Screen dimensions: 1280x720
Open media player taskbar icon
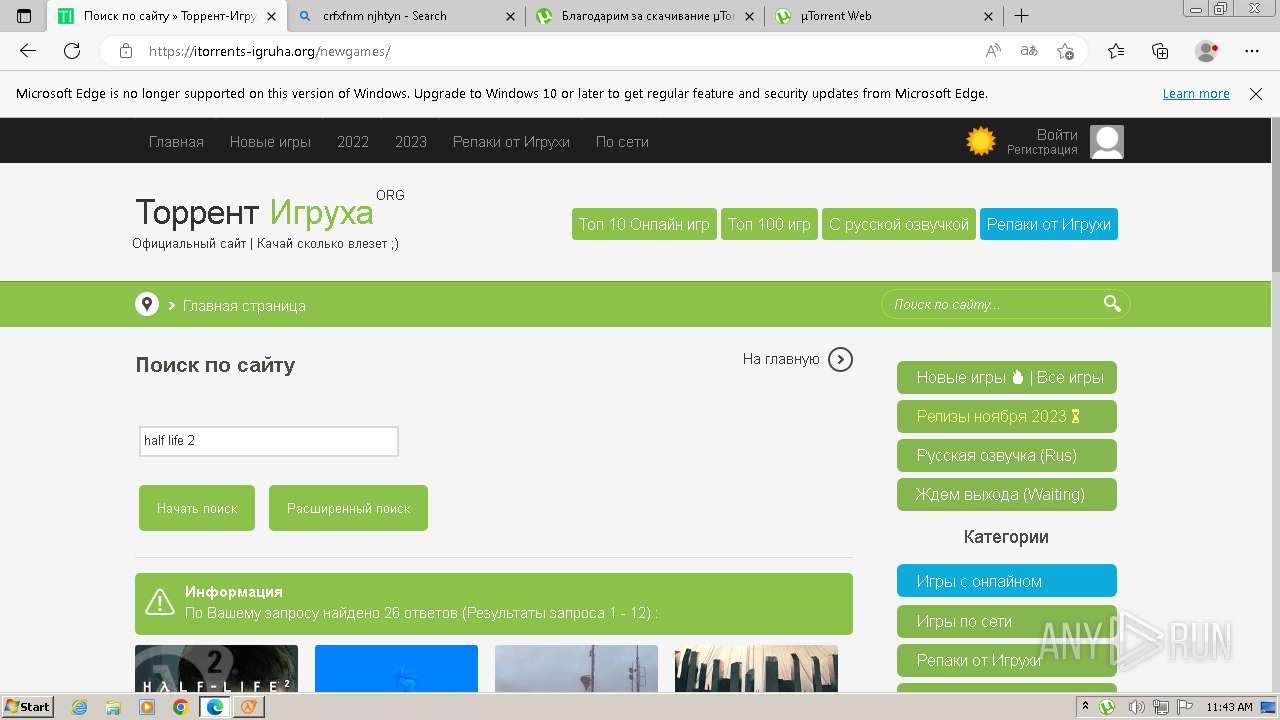(x=147, y=707)
